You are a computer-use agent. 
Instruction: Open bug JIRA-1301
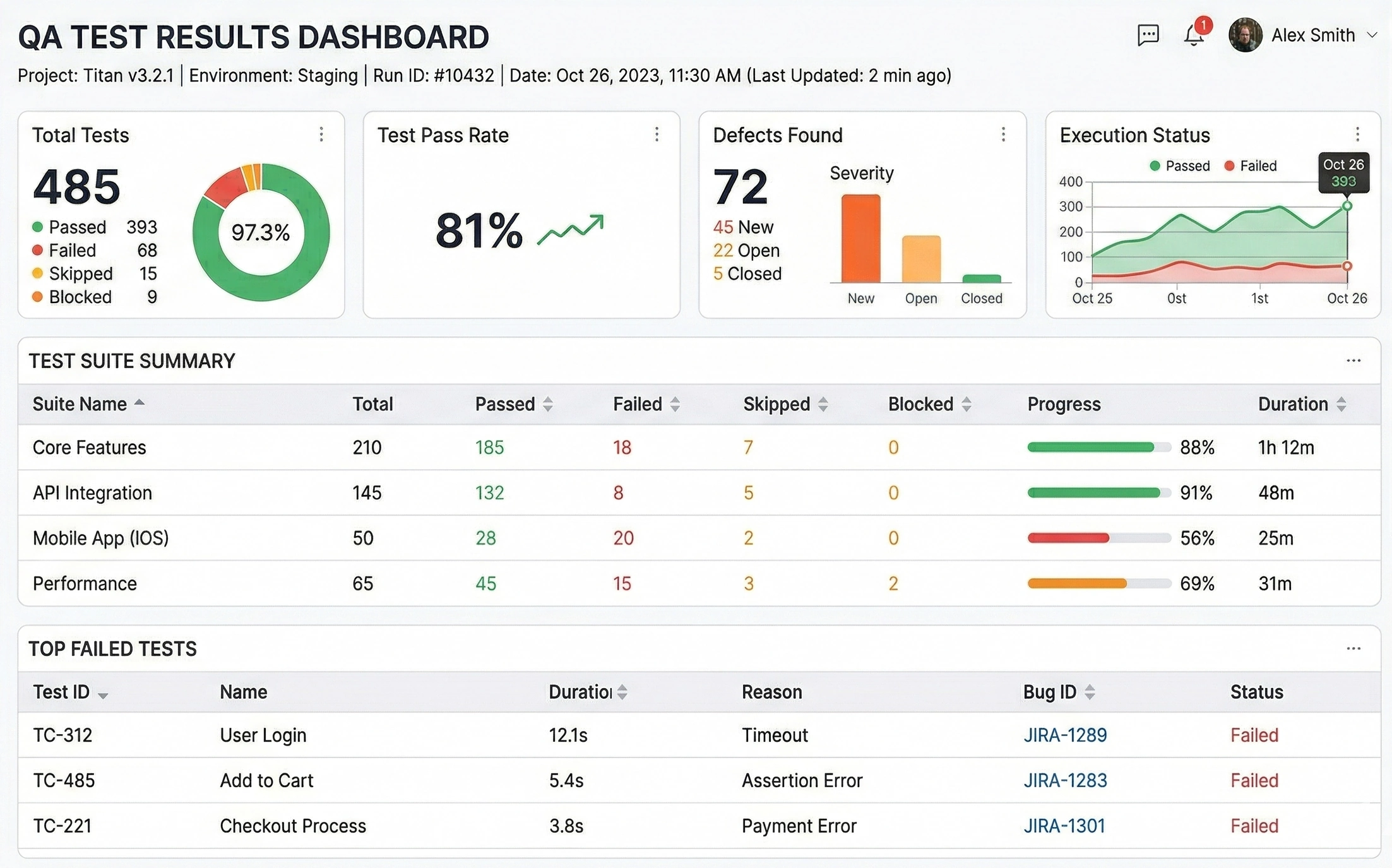[1063, 825]
